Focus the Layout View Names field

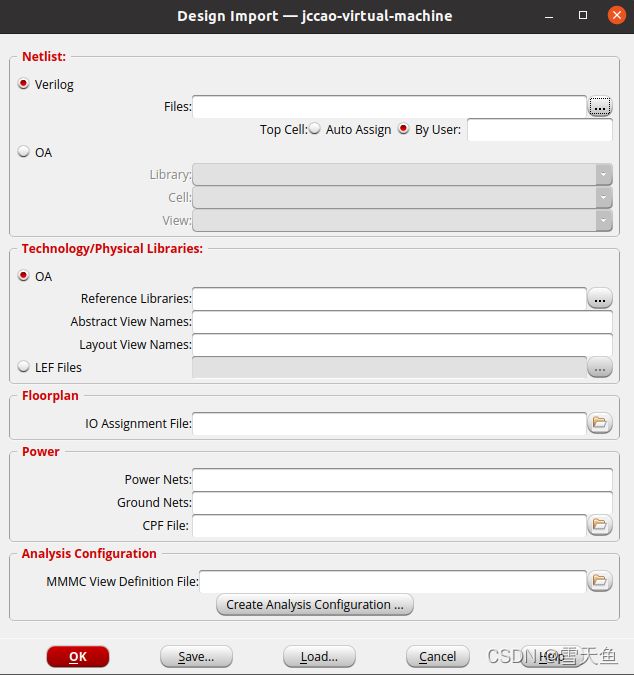[402, 344]
